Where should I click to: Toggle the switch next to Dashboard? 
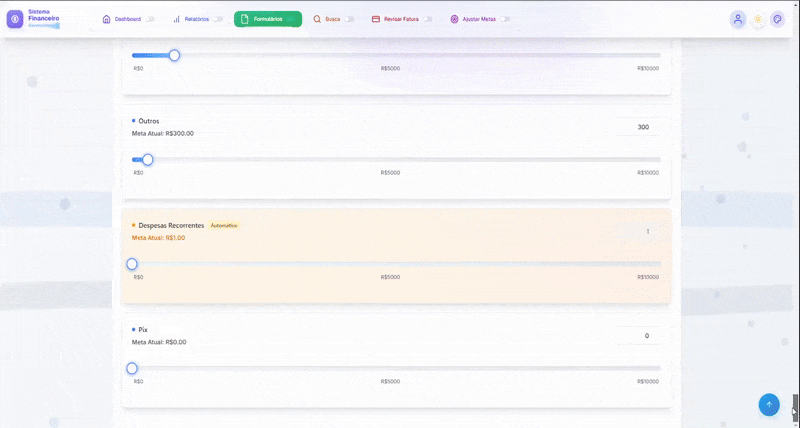coord(150,19)
